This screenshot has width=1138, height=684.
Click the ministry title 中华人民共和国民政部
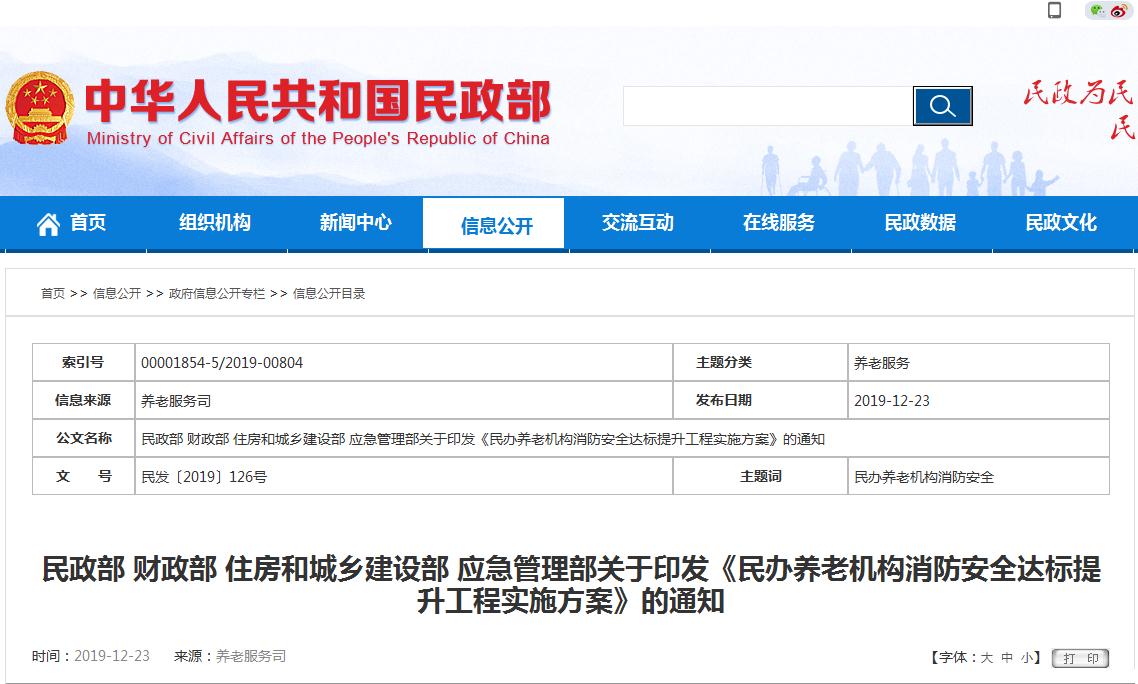tap(318, 100)
